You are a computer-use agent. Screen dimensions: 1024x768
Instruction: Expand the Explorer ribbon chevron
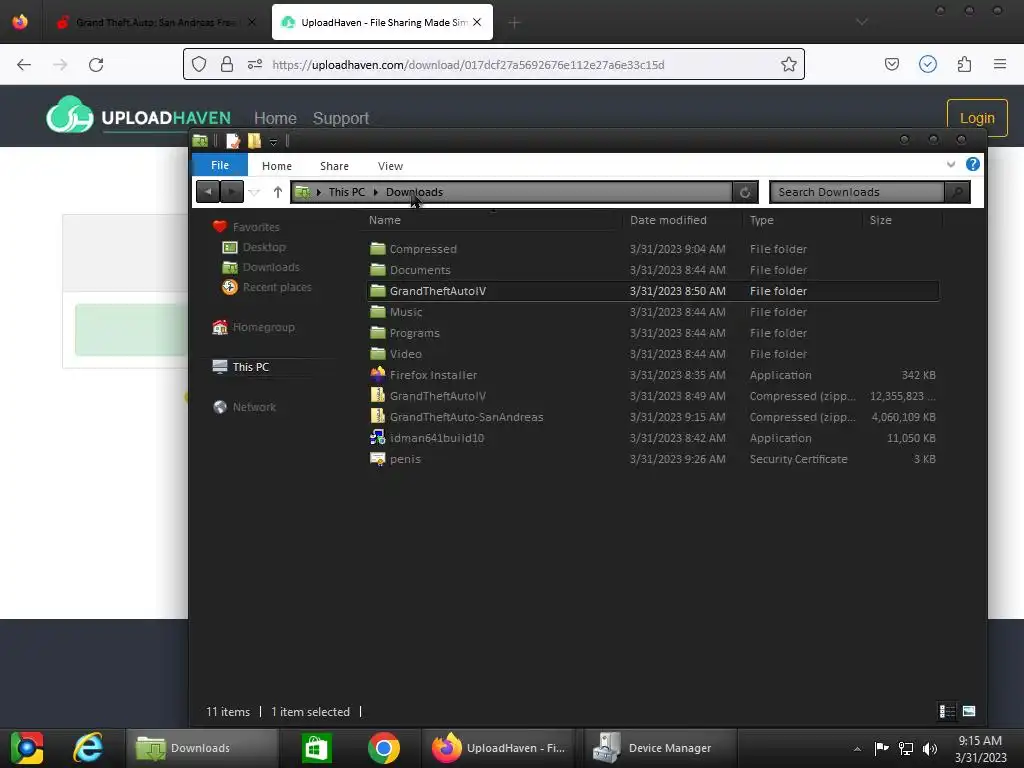951,165
